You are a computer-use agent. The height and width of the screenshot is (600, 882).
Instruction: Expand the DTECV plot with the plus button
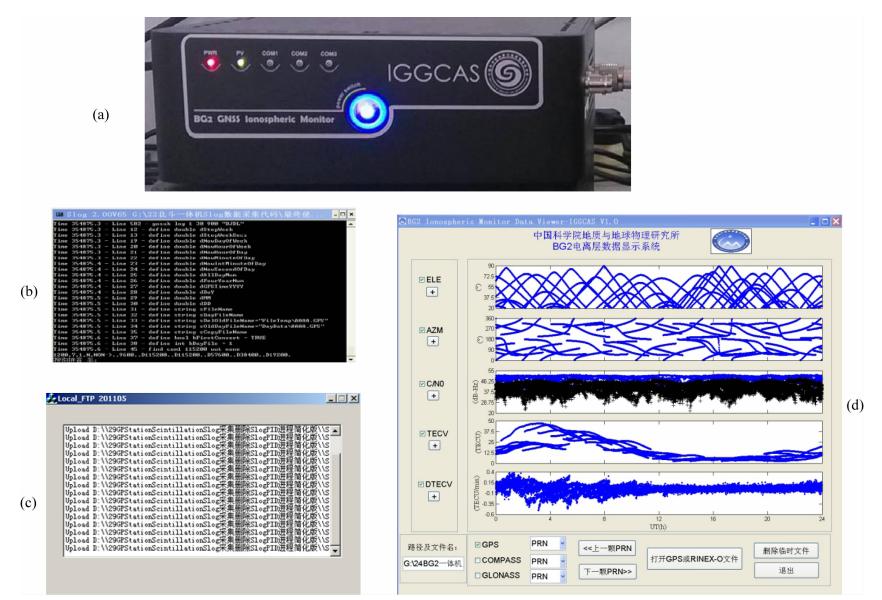434,497
